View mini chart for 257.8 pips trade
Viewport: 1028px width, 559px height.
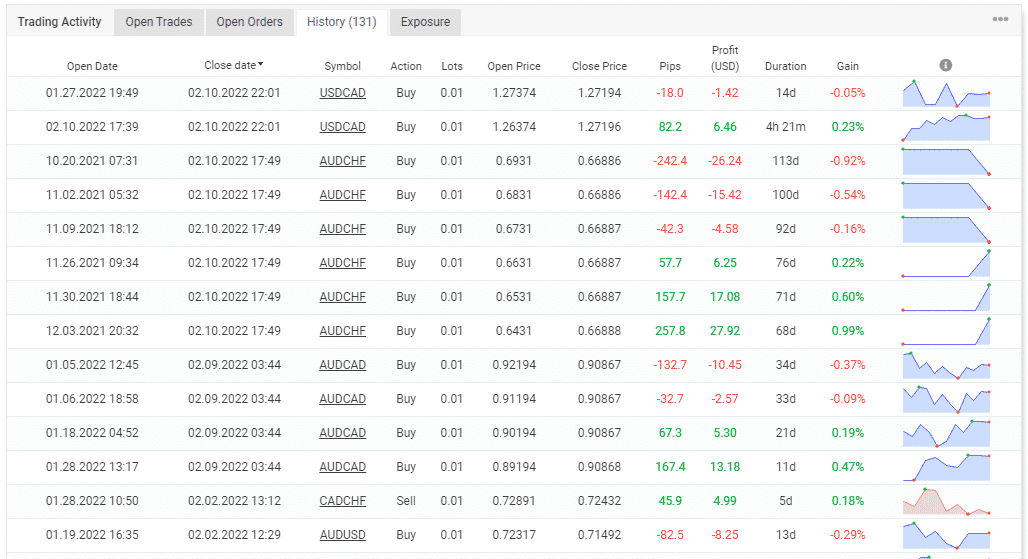tap(946, 332)
